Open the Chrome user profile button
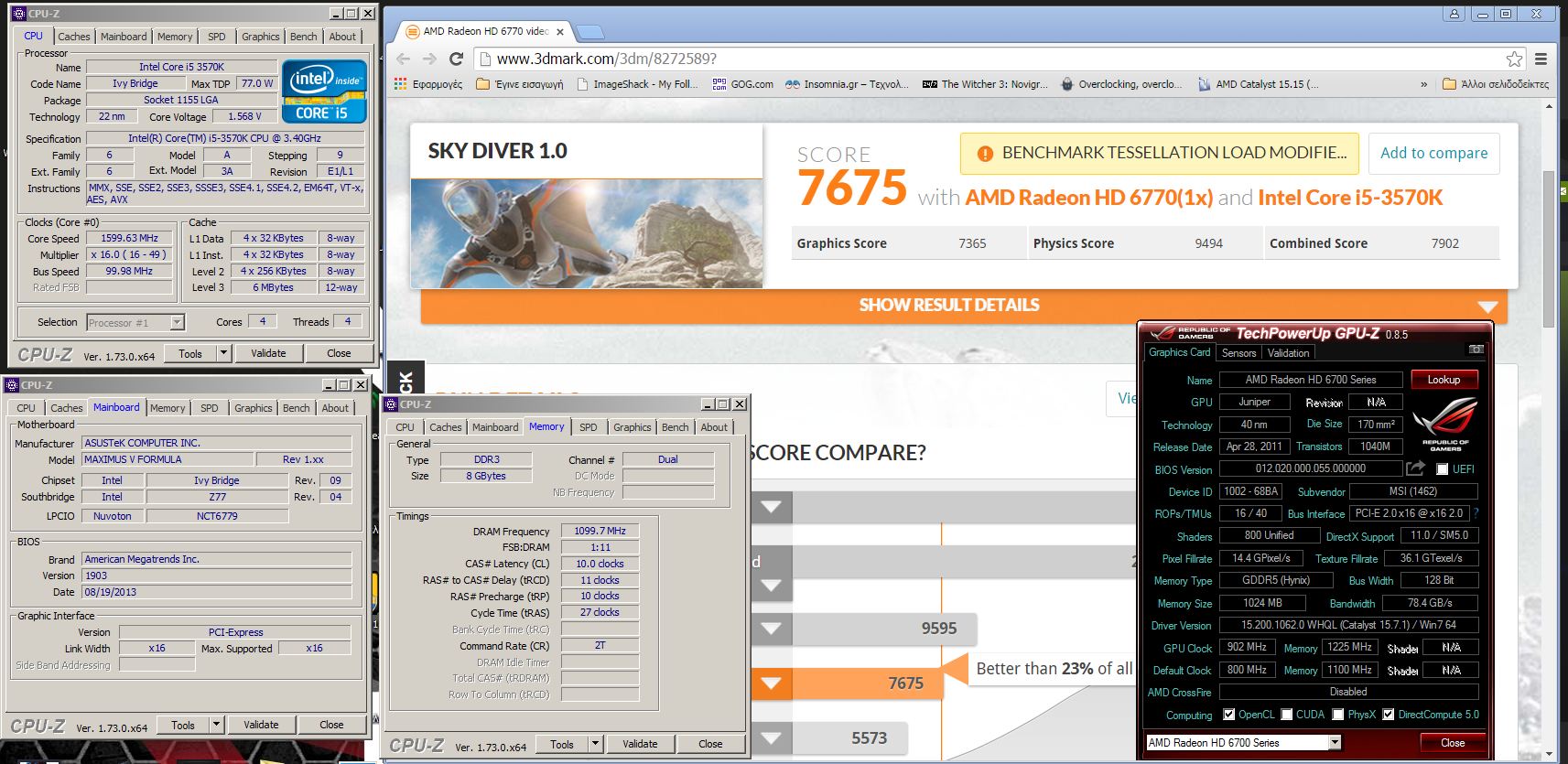This screenshot has height=764, width=1568. point(1454,13)
